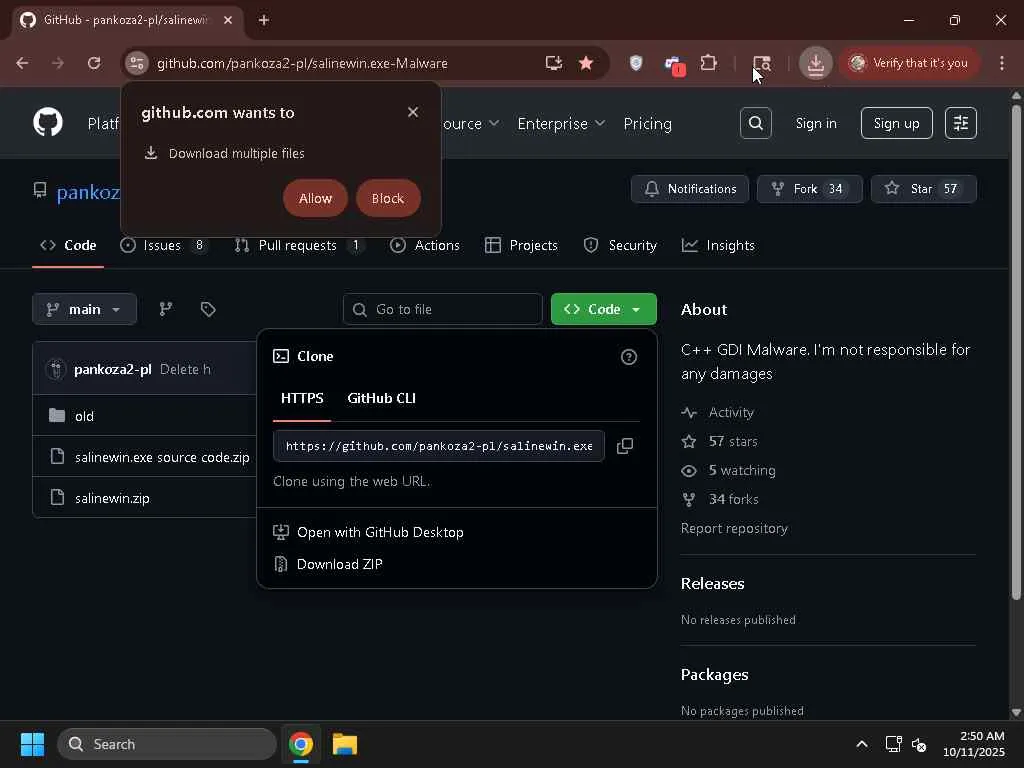1024x768 pixels.
Task: Block multiple file downloads
Action: coord(388,199)
